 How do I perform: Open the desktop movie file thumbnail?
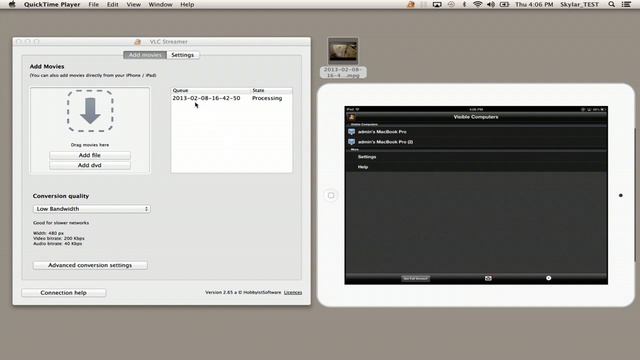tap(343, 51)
